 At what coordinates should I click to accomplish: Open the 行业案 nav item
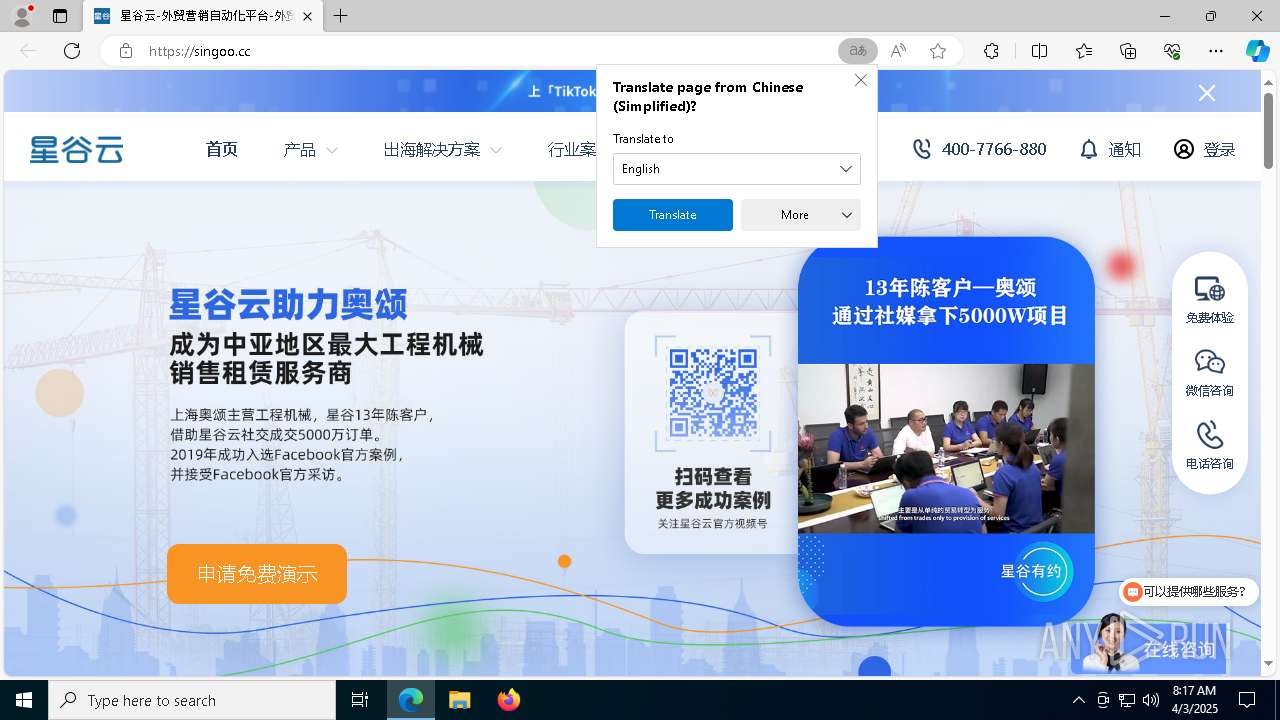[571, 150]
